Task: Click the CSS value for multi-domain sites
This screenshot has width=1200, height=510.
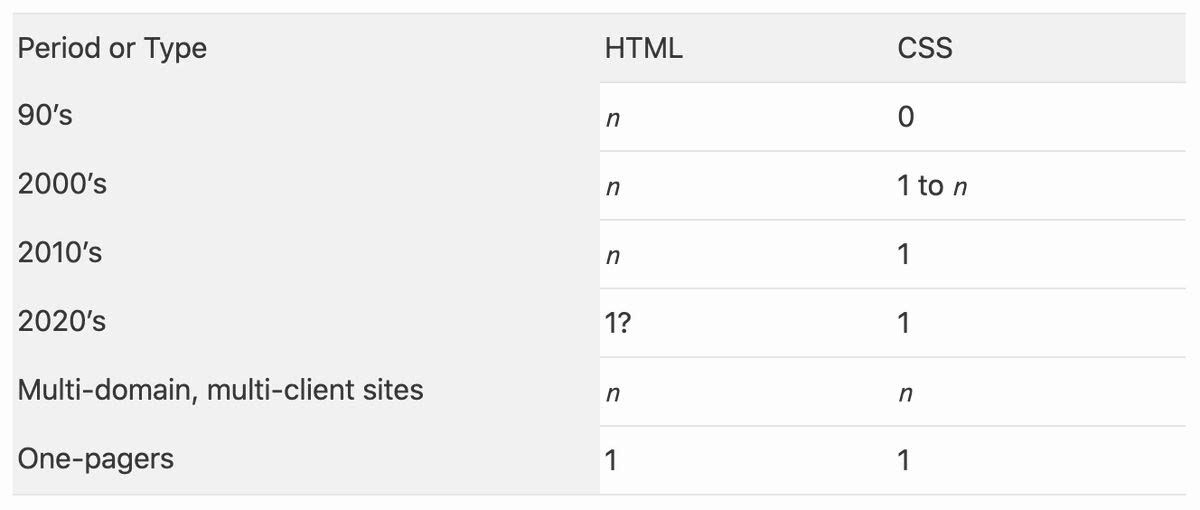Action: (x=905, y=395)
